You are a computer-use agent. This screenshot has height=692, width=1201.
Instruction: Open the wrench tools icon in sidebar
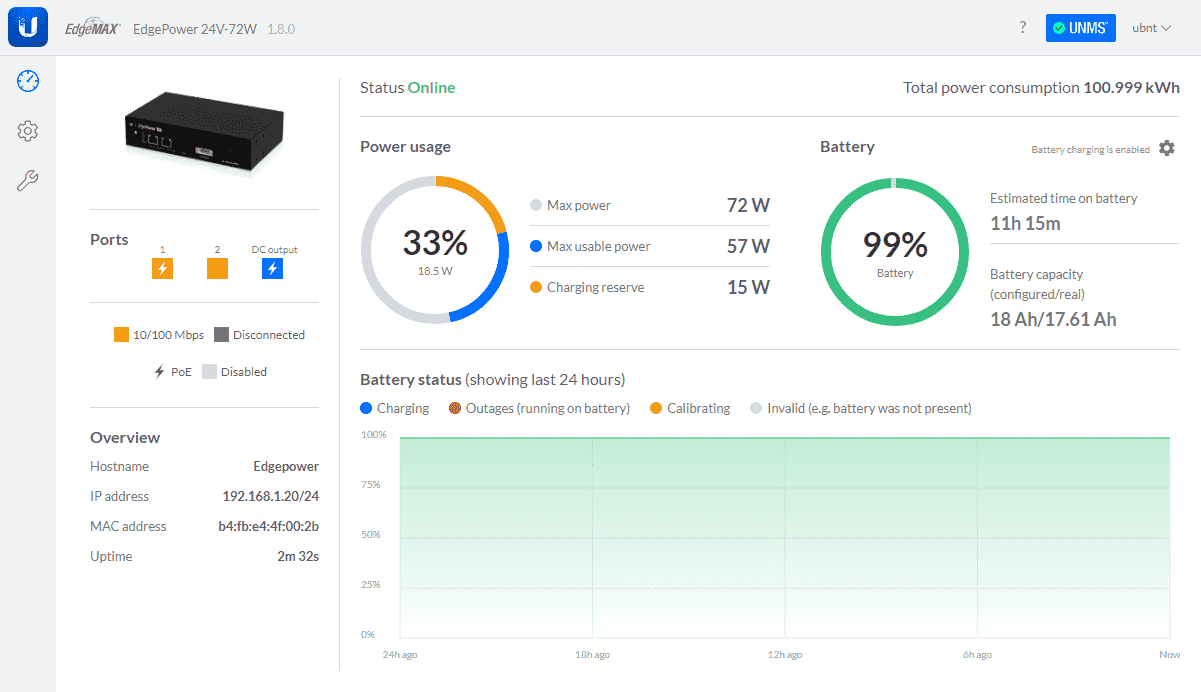click(x=28, y=181)
